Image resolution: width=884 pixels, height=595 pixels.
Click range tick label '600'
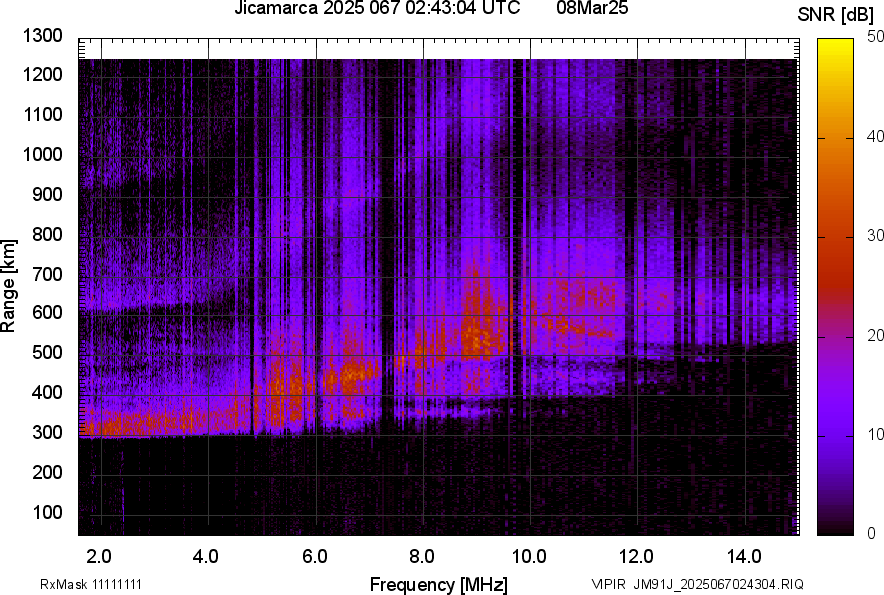(47, 312)
